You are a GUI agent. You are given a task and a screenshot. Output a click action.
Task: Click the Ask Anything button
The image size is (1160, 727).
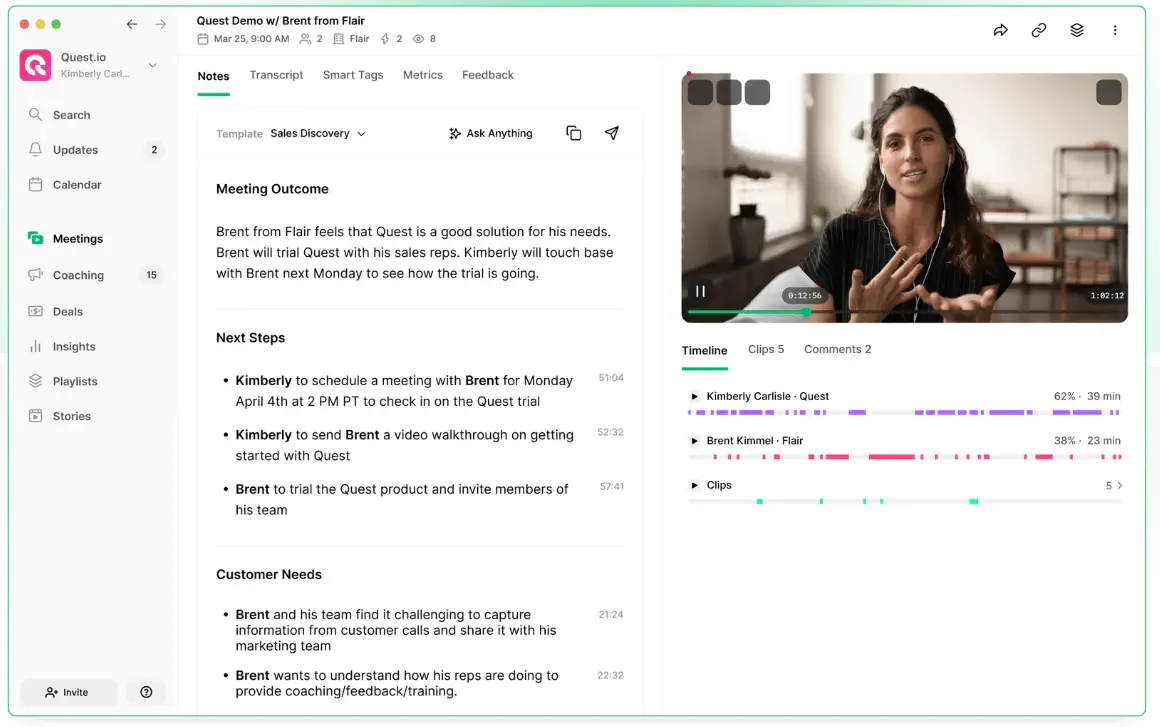point(490,133)
